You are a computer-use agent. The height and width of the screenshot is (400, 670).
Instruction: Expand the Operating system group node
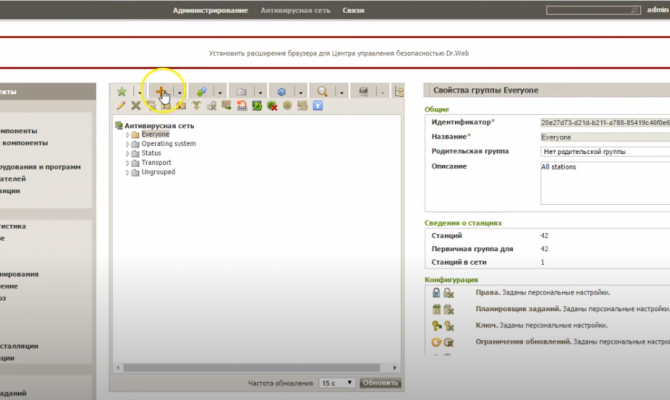(127, 144)
